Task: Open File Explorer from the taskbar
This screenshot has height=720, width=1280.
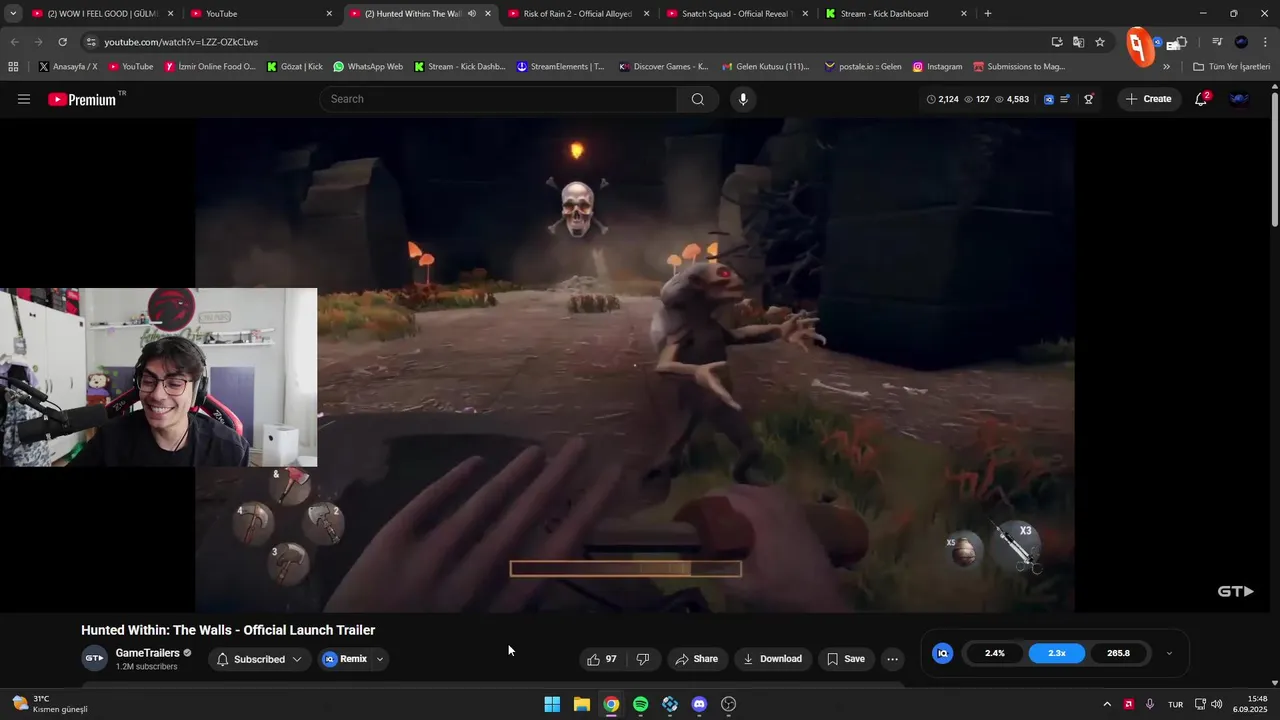Action: coord(581,704)
